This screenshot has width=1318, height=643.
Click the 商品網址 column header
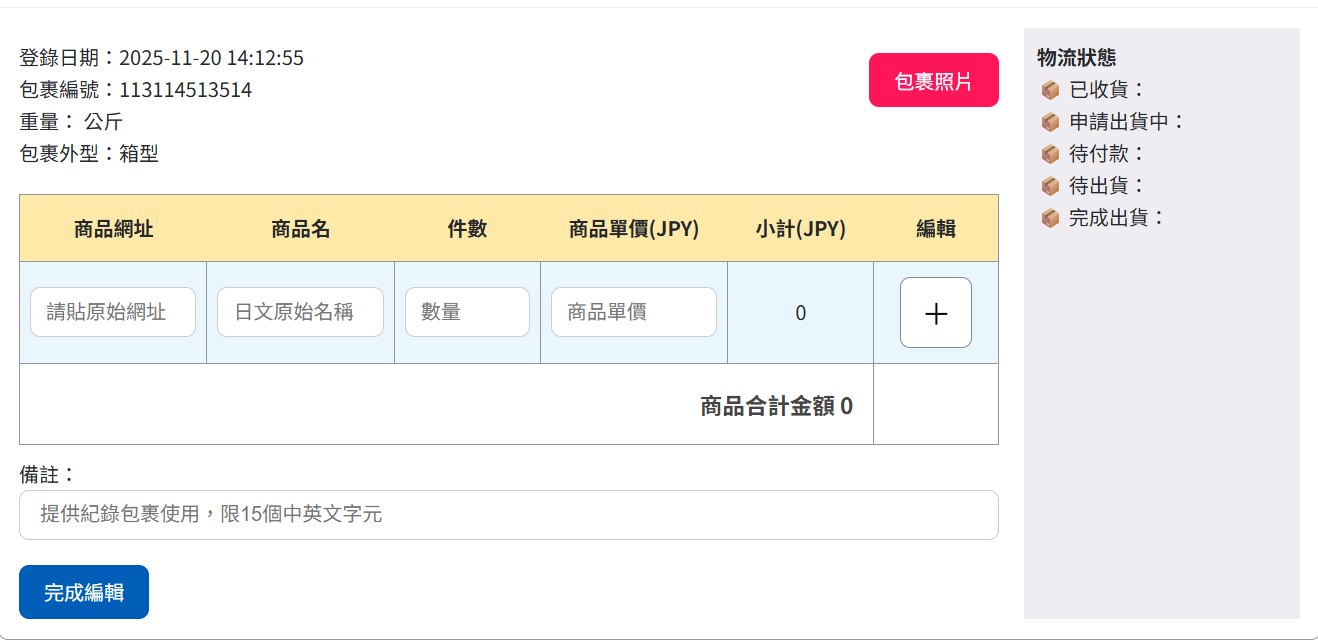tap(113, 229)
